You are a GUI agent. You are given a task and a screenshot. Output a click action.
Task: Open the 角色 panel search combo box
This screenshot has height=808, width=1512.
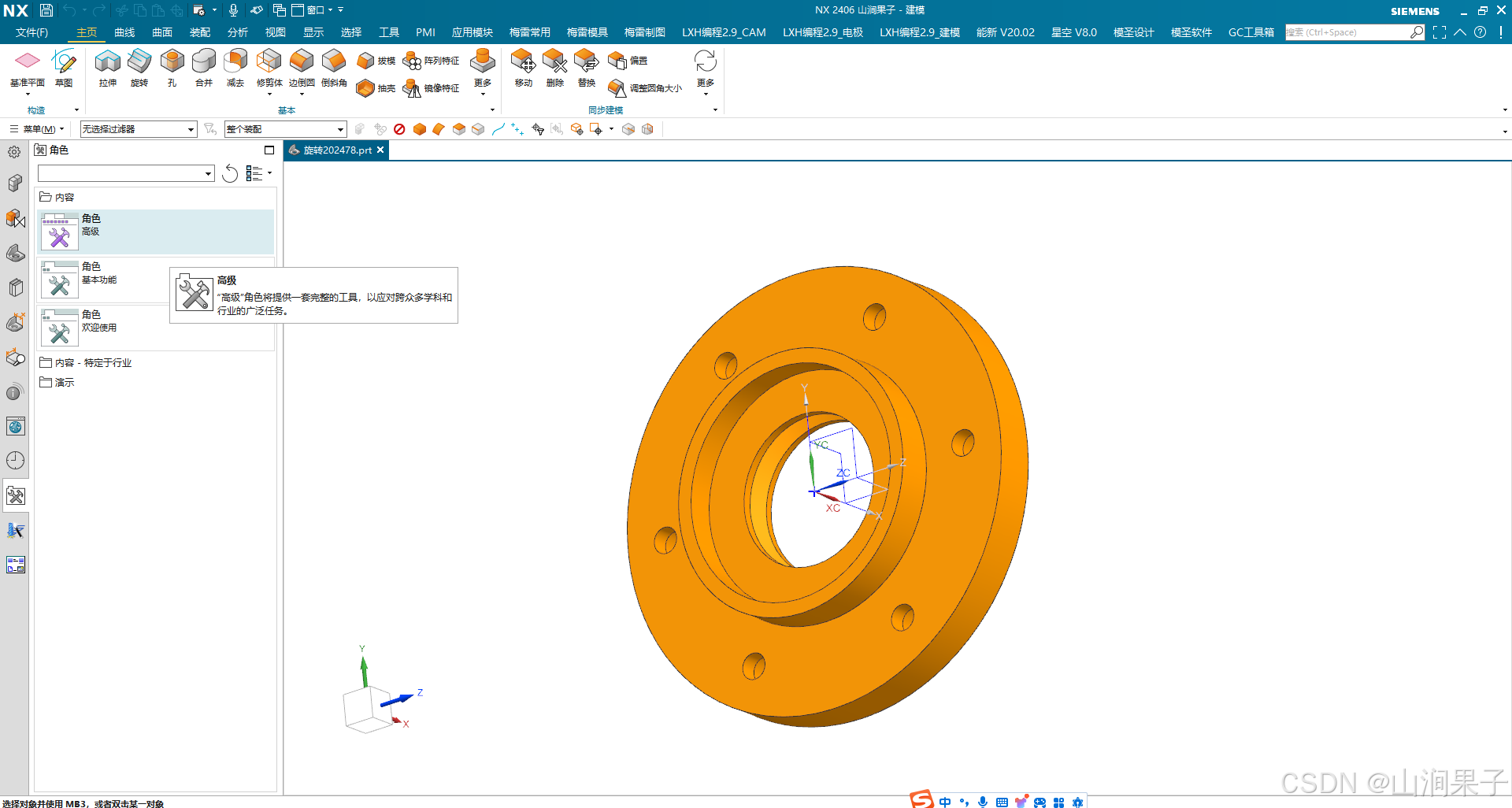point(126,173)
